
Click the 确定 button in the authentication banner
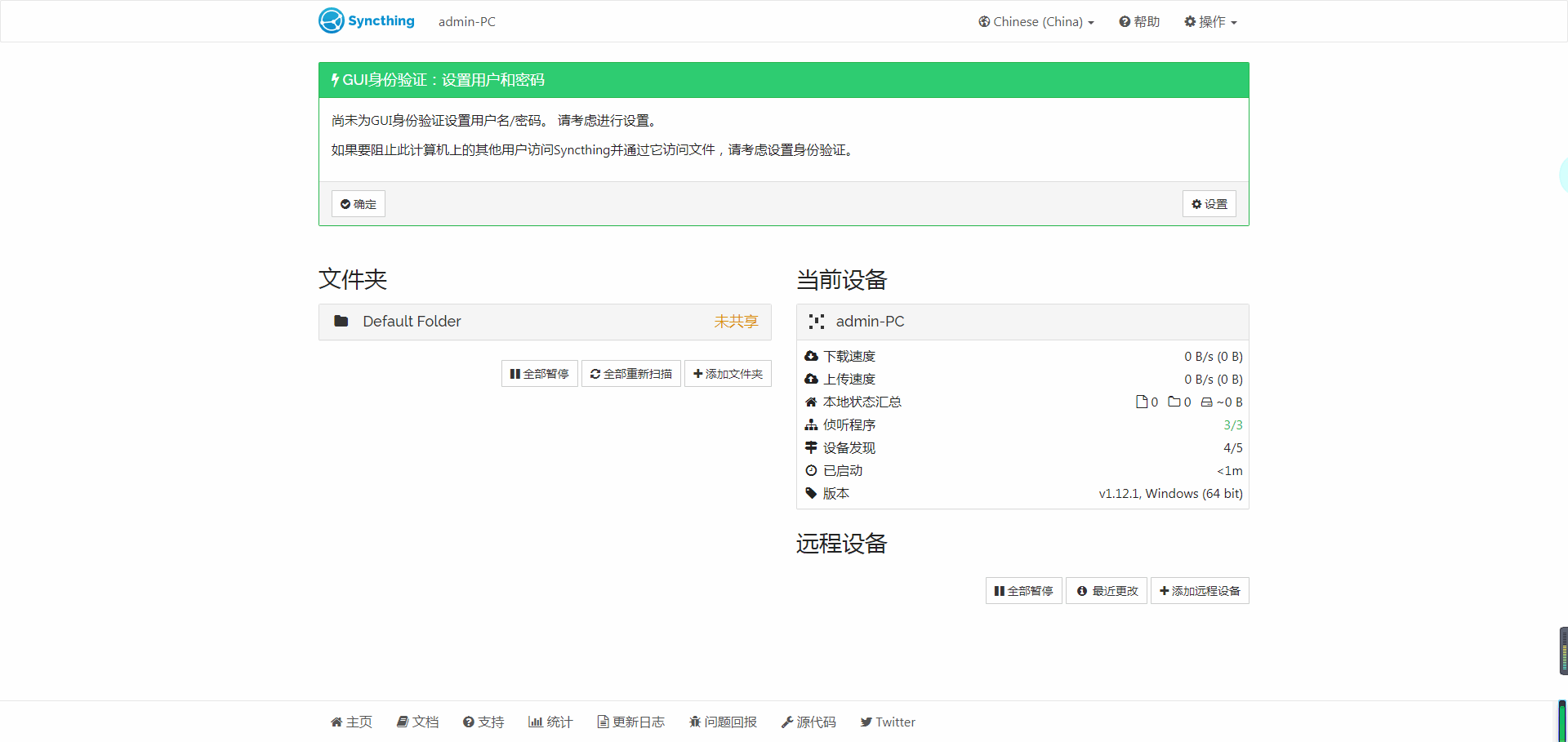358,203
